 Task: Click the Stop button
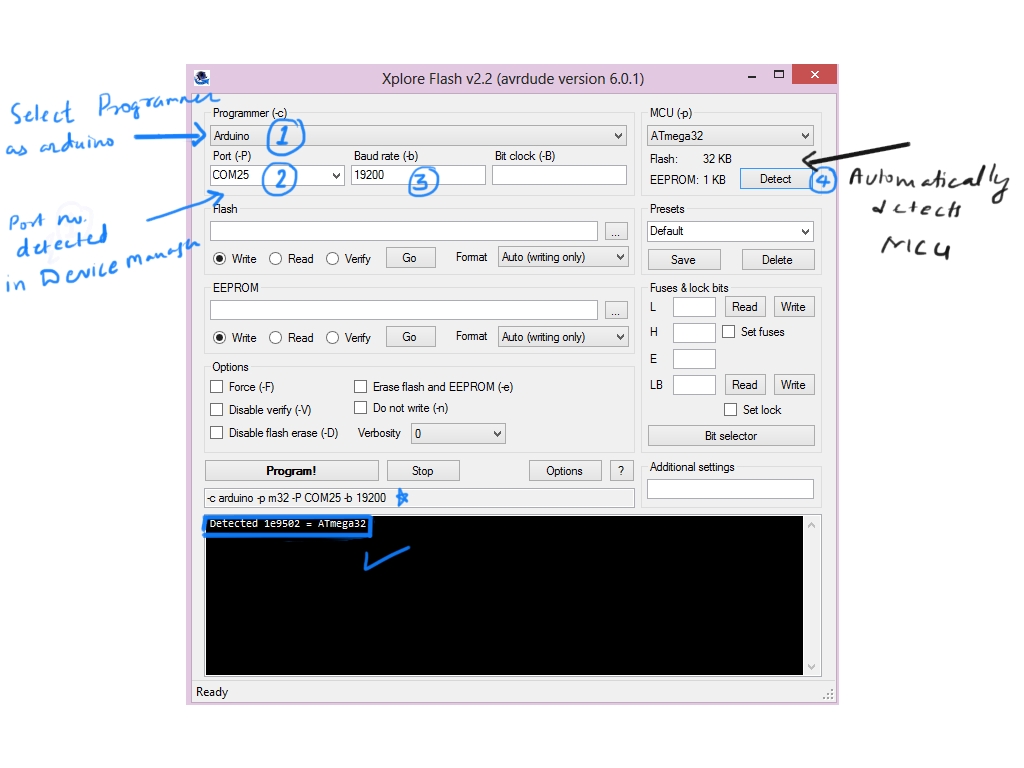click(x=423, y=471)
